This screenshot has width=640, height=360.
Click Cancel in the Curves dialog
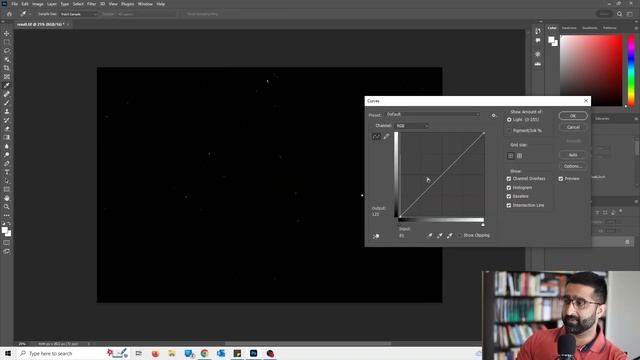tap(573, 127)
